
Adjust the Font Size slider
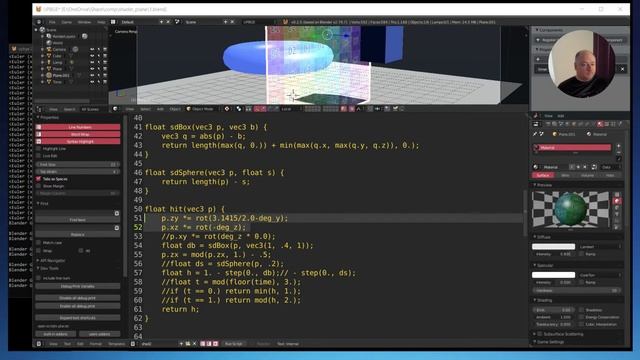(78, 164)
